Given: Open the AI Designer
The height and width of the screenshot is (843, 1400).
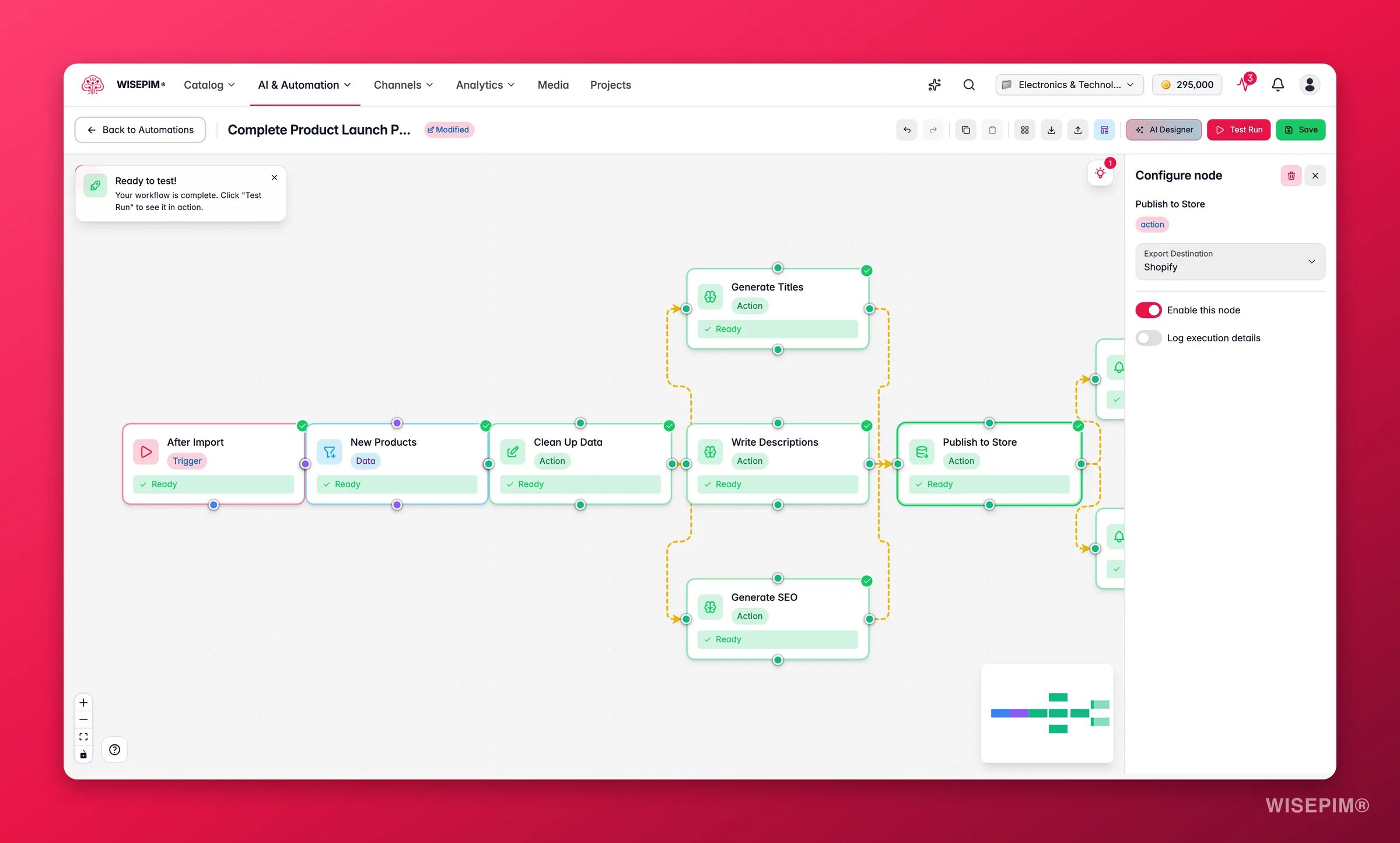Looking at the screenshot, I should pyautogui.click(x=1164, y=130).
